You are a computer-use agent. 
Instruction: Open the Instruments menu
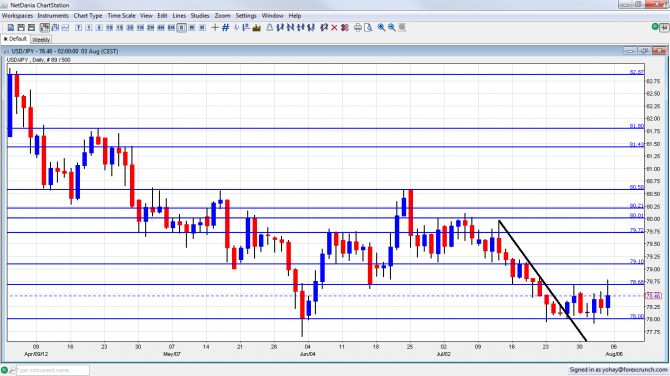(x=53, y=16)
